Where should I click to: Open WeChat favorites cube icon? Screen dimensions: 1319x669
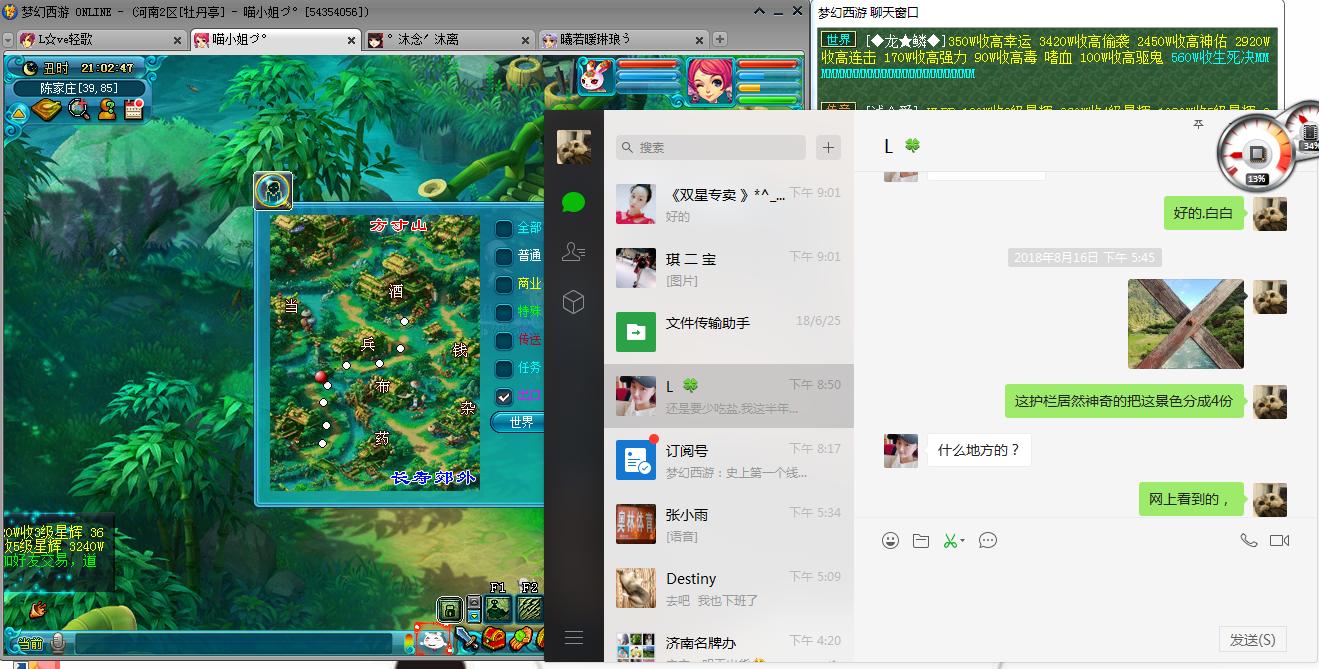[x=573, y=302]
